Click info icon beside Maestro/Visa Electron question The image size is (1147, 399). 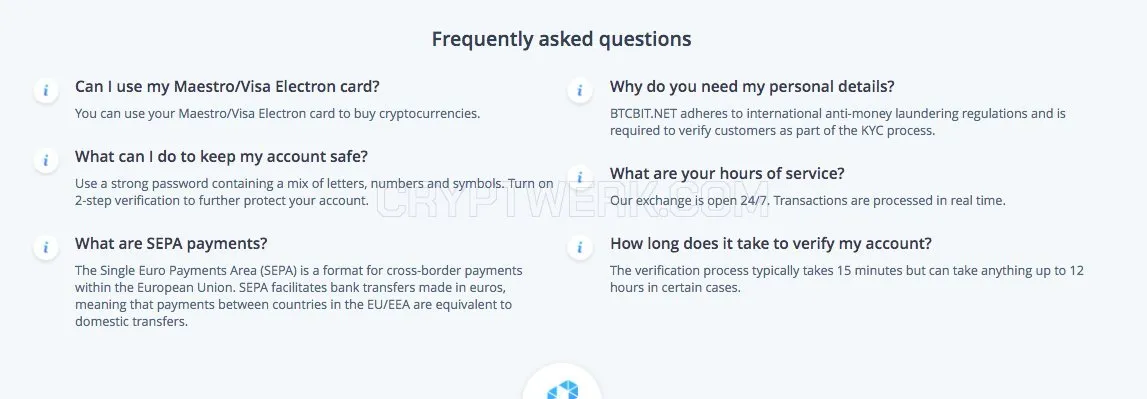(45, 90)
